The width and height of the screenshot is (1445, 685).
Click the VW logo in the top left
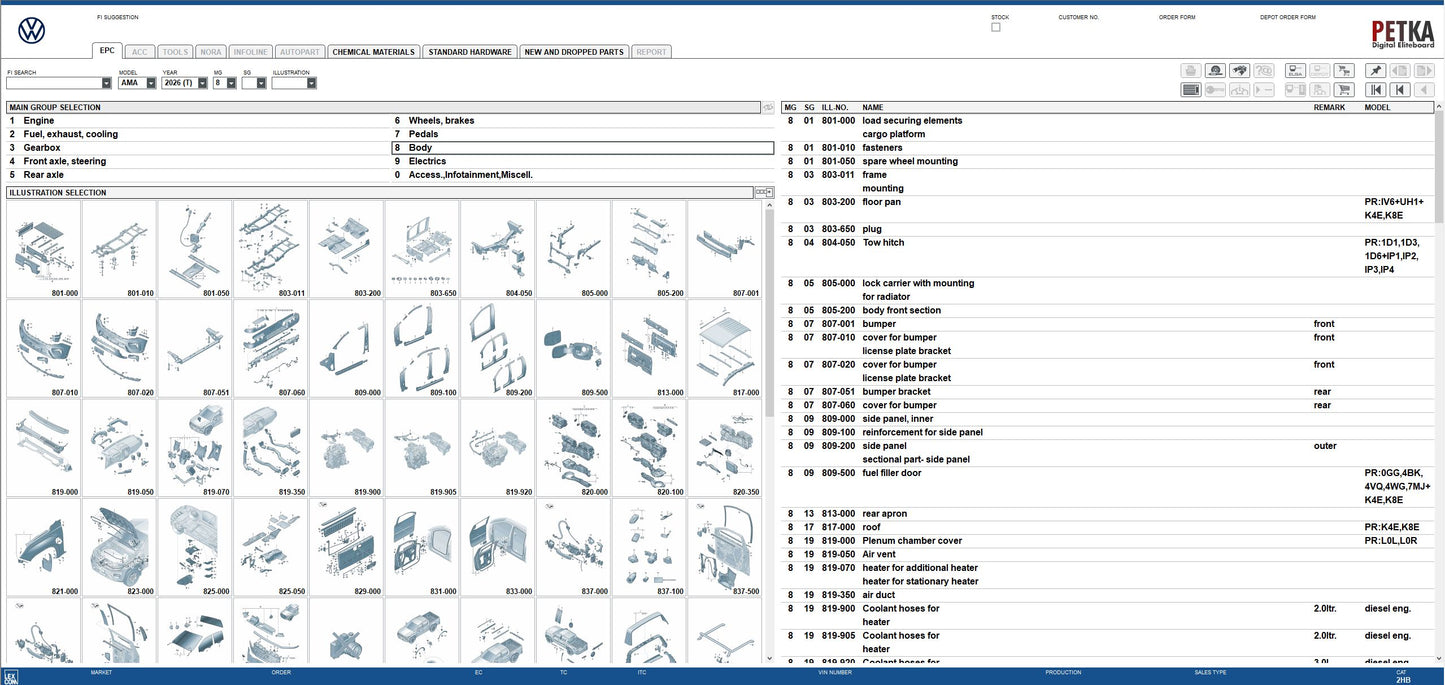(x=31, y=29)
